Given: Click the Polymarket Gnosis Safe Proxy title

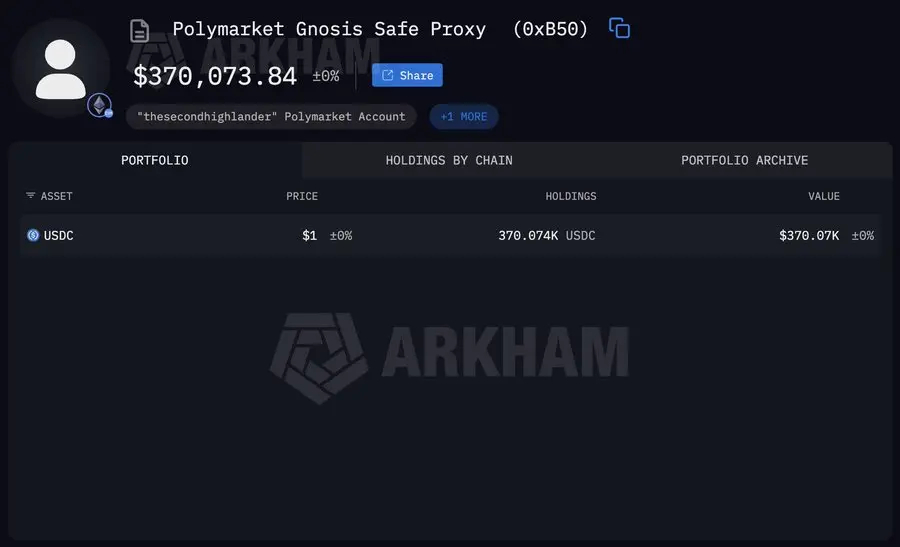Looking at the screenshot, I should (329, 29).
